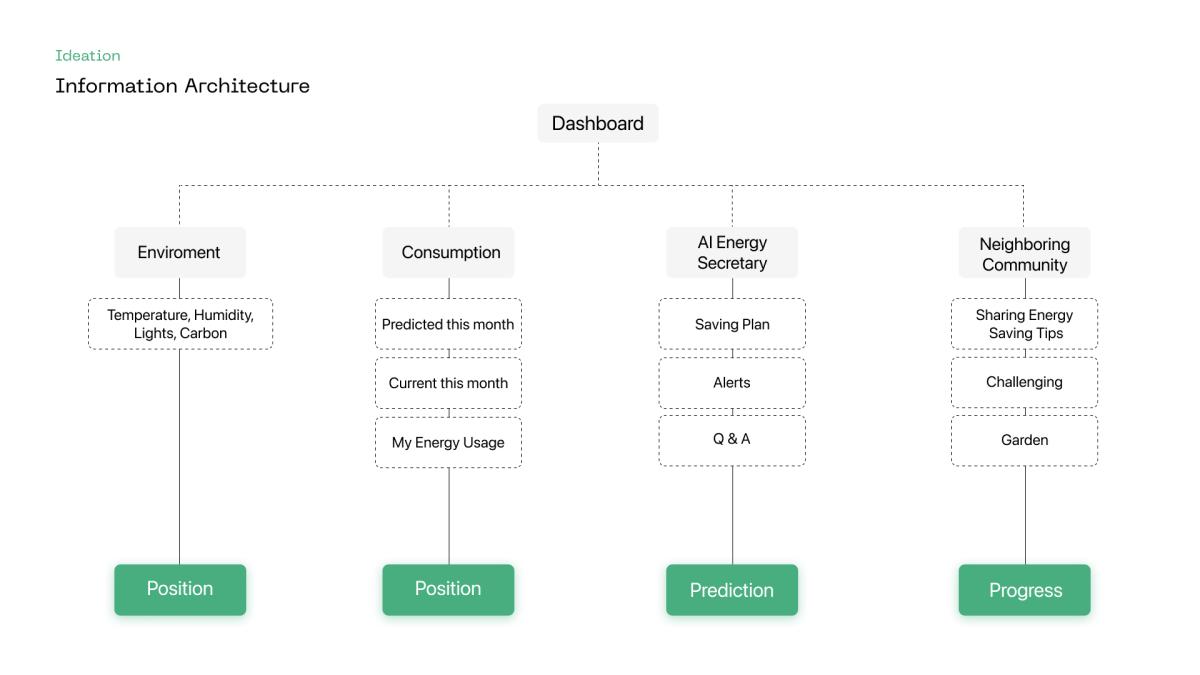1200x675 pixels.
Task: Select the AI Energy Secretary node
Action: click(x=732, y=252)
